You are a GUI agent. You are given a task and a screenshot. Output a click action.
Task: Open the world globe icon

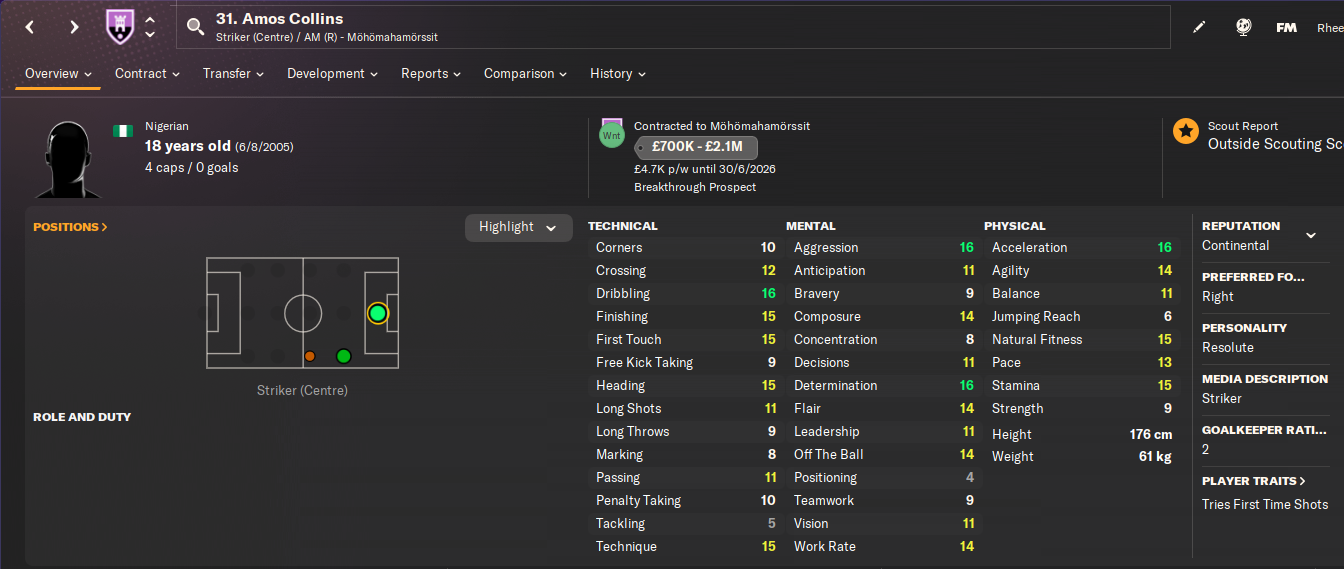(1243, 28)
